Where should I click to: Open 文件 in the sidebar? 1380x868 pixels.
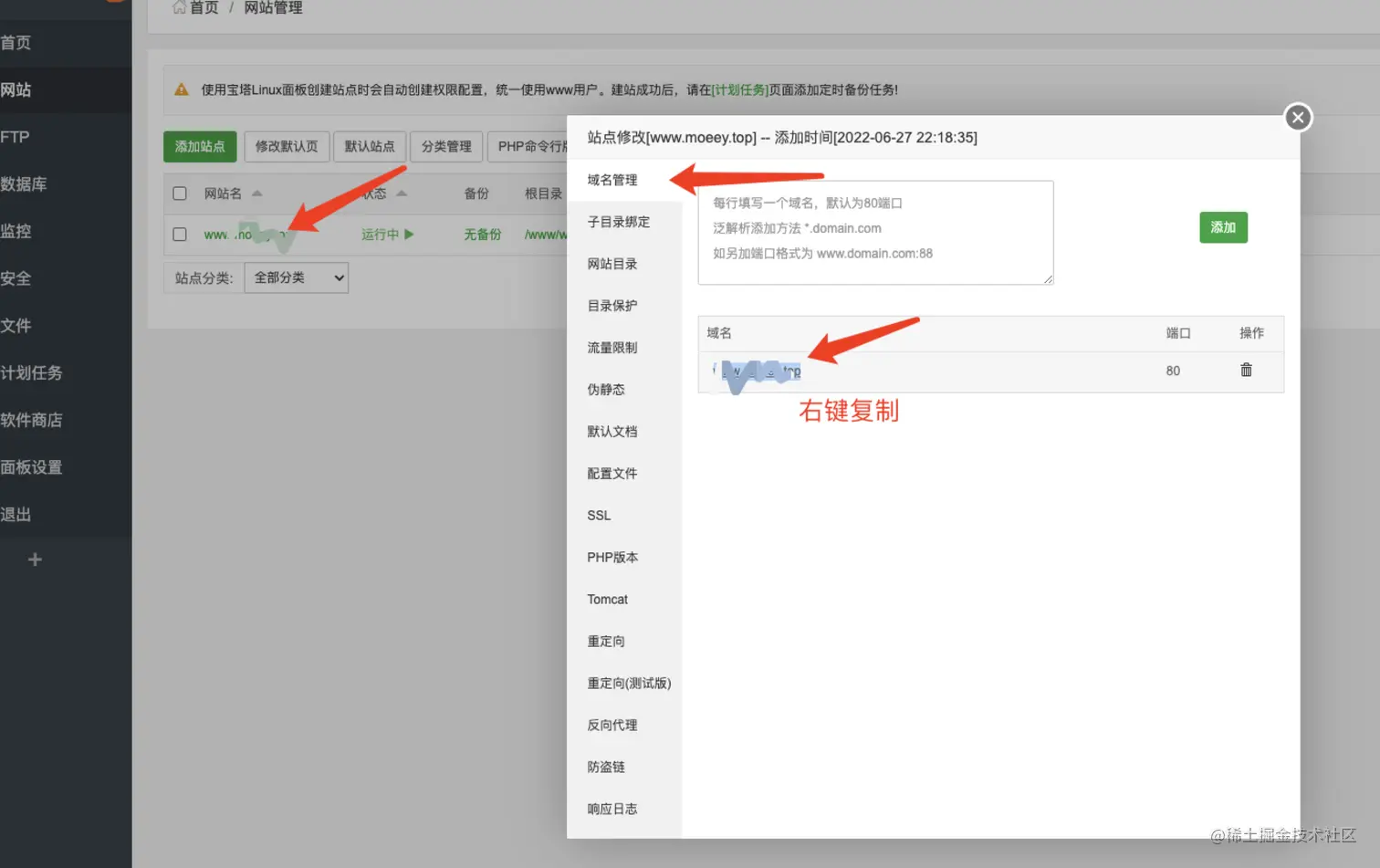[x=66, y=326]
